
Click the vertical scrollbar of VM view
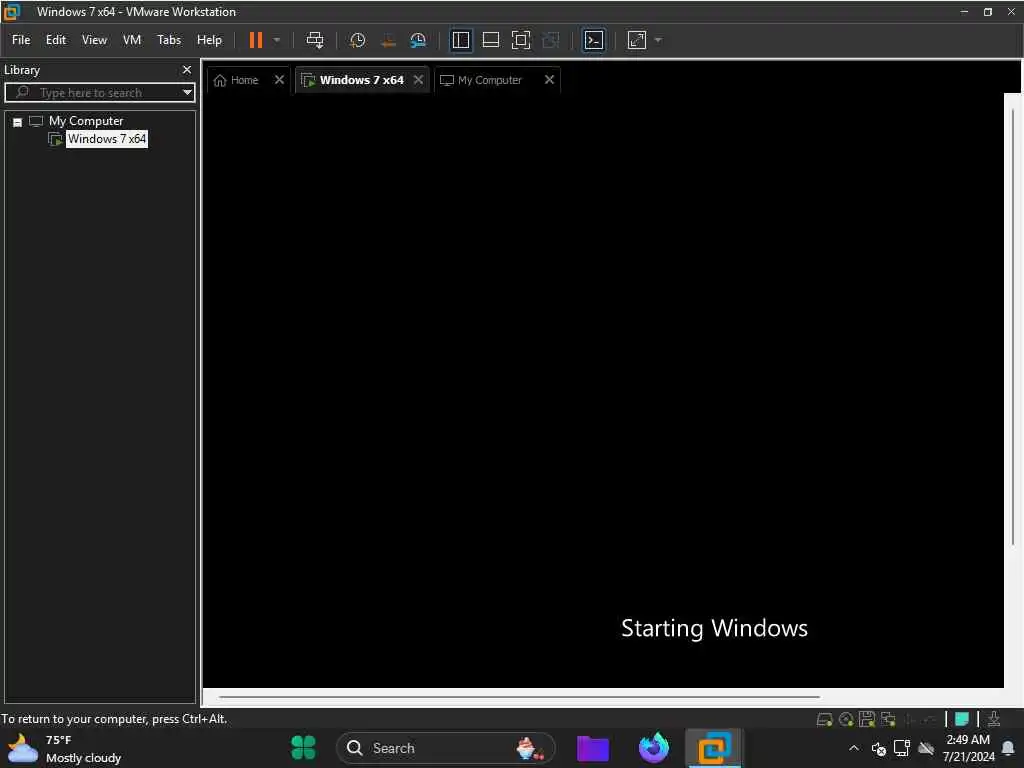tap(1013, 327)
